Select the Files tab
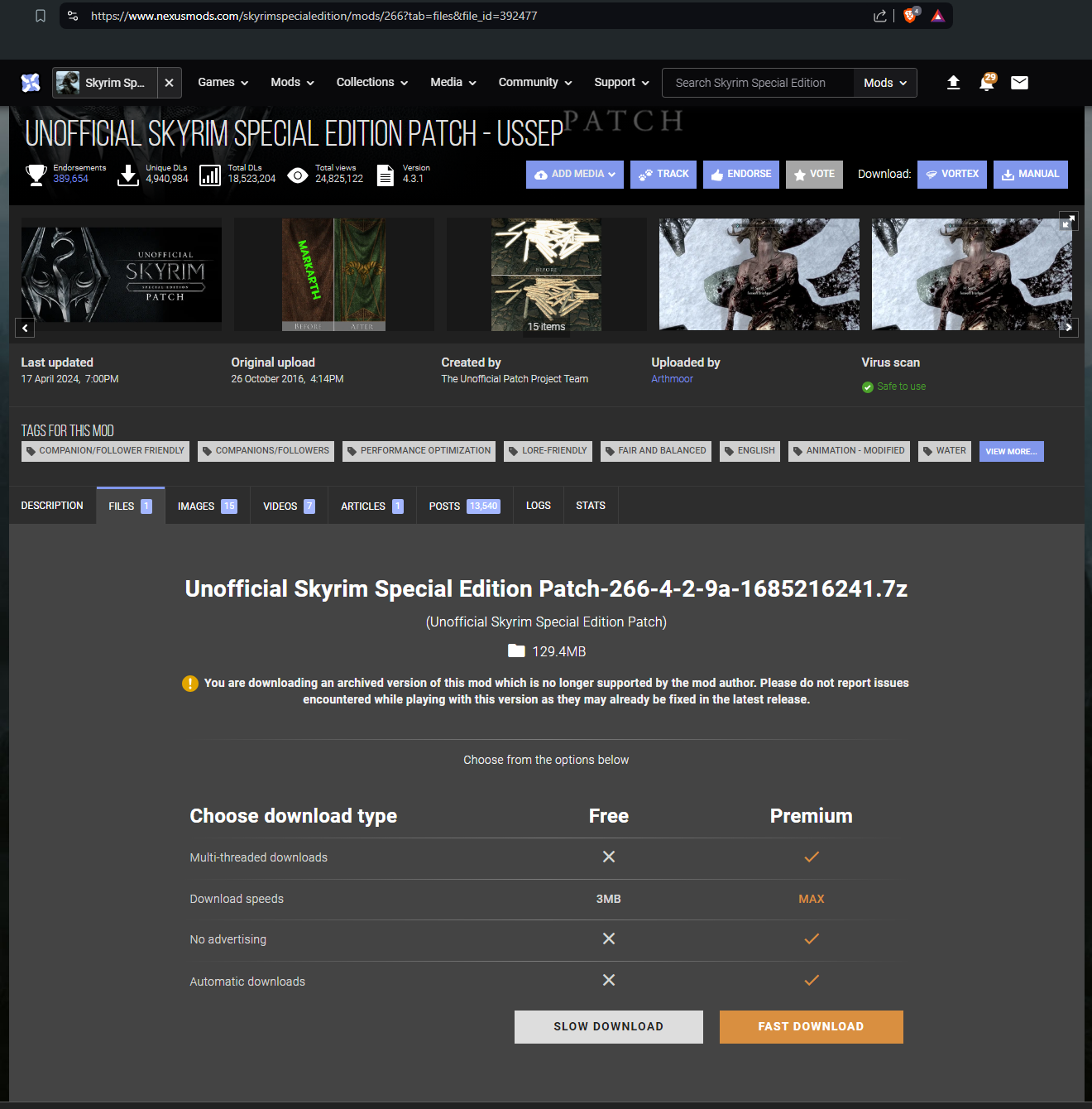The height and width of the screenshot is (1109, 1092). pos(131,506)
